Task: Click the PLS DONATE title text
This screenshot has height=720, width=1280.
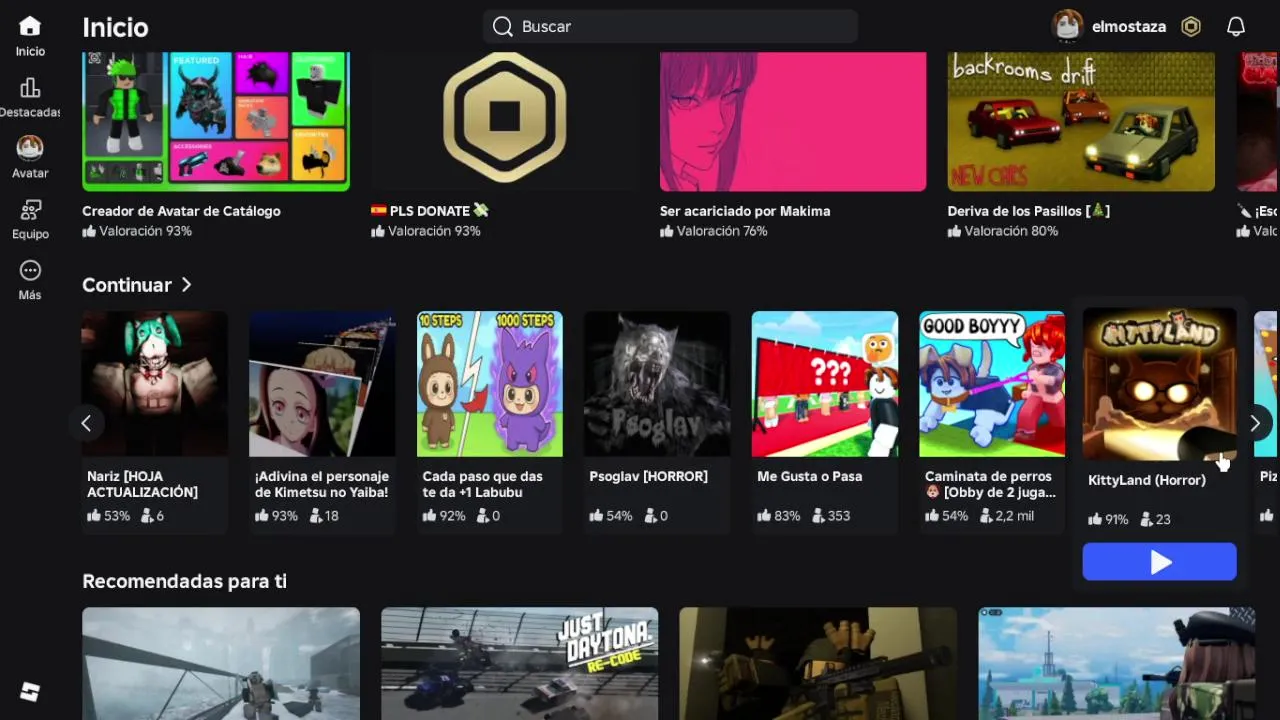Action: coord(430,211)
